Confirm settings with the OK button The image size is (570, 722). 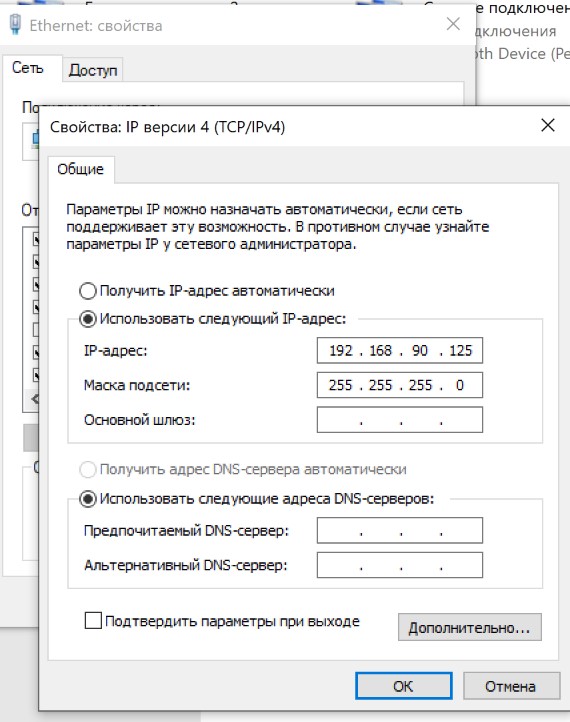[x=403, y=686]
